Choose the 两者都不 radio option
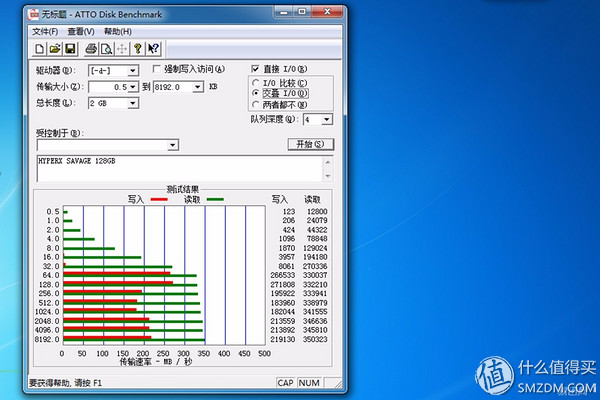The image size is (600, 400). [x=257, y=103]
